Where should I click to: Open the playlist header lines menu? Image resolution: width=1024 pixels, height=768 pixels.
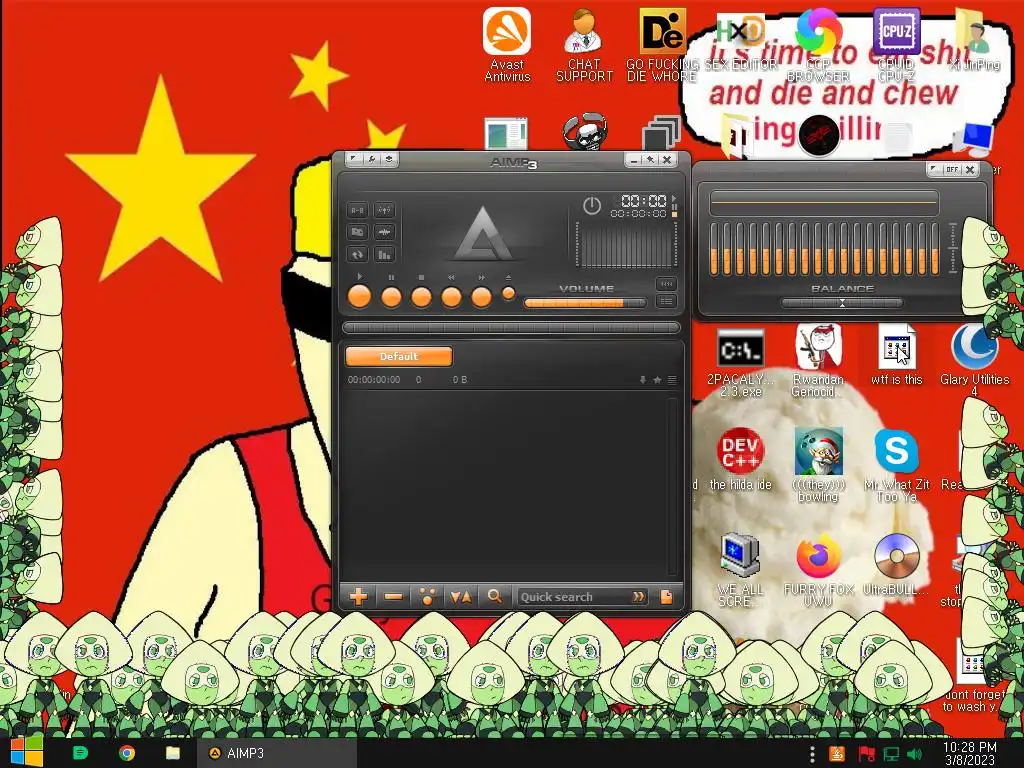(672, 379)
